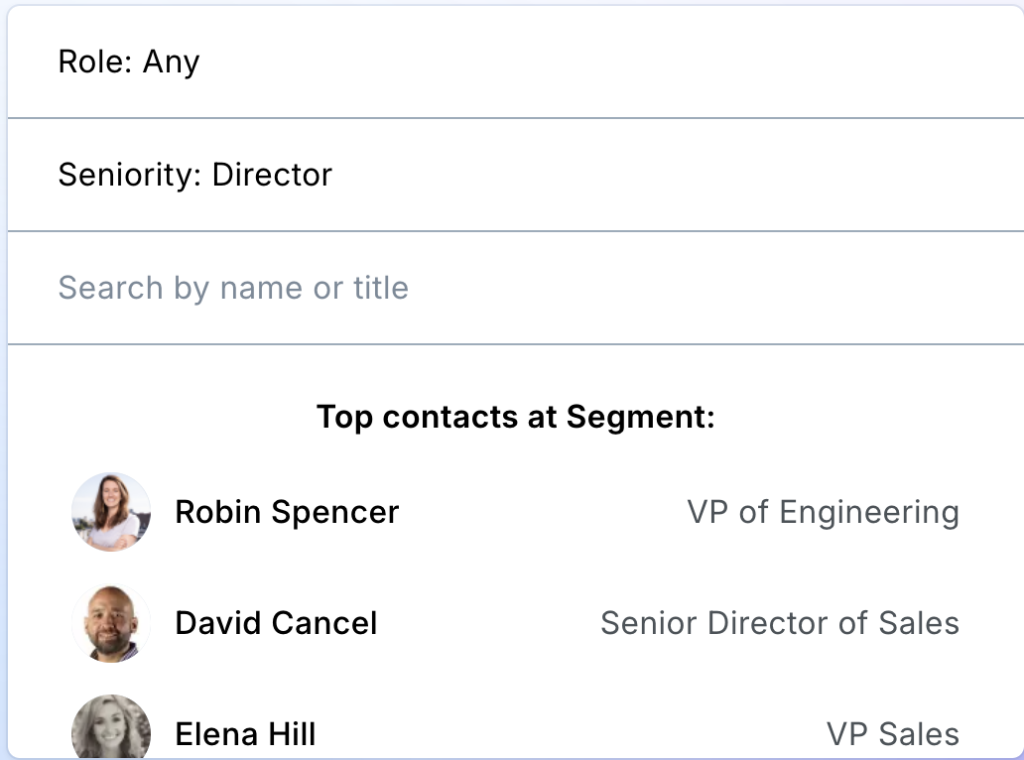Choose the VP of Engineering contact row
The height and width of the screenshot is (760, 1024).
[515, 512]
